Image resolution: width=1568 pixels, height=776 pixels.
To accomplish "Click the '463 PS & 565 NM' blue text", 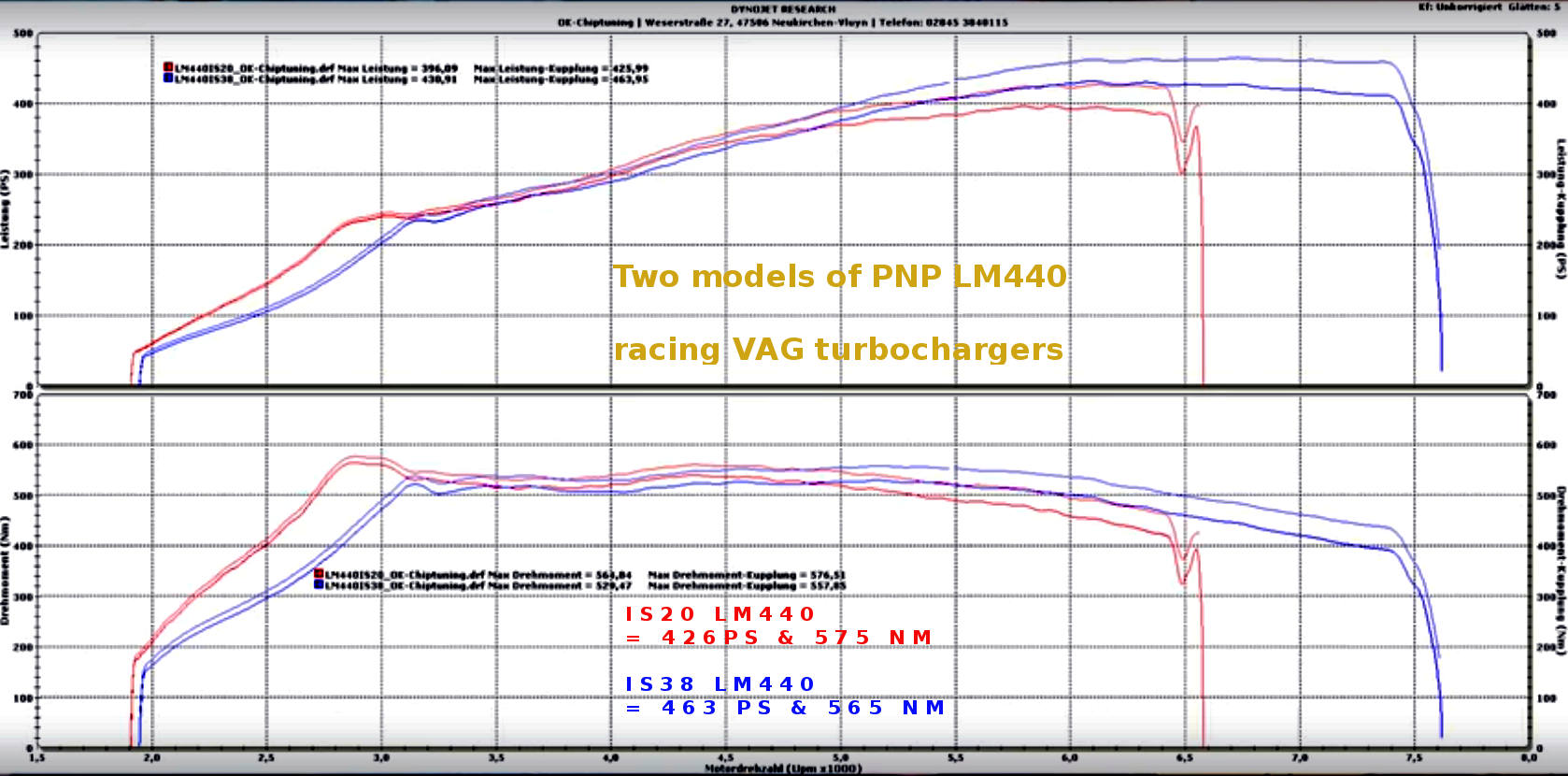I will [x=785, y=708].
